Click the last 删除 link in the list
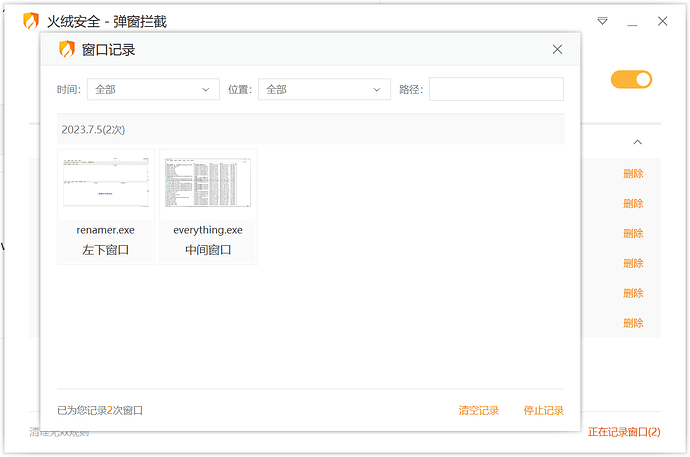 click(633, 323)
